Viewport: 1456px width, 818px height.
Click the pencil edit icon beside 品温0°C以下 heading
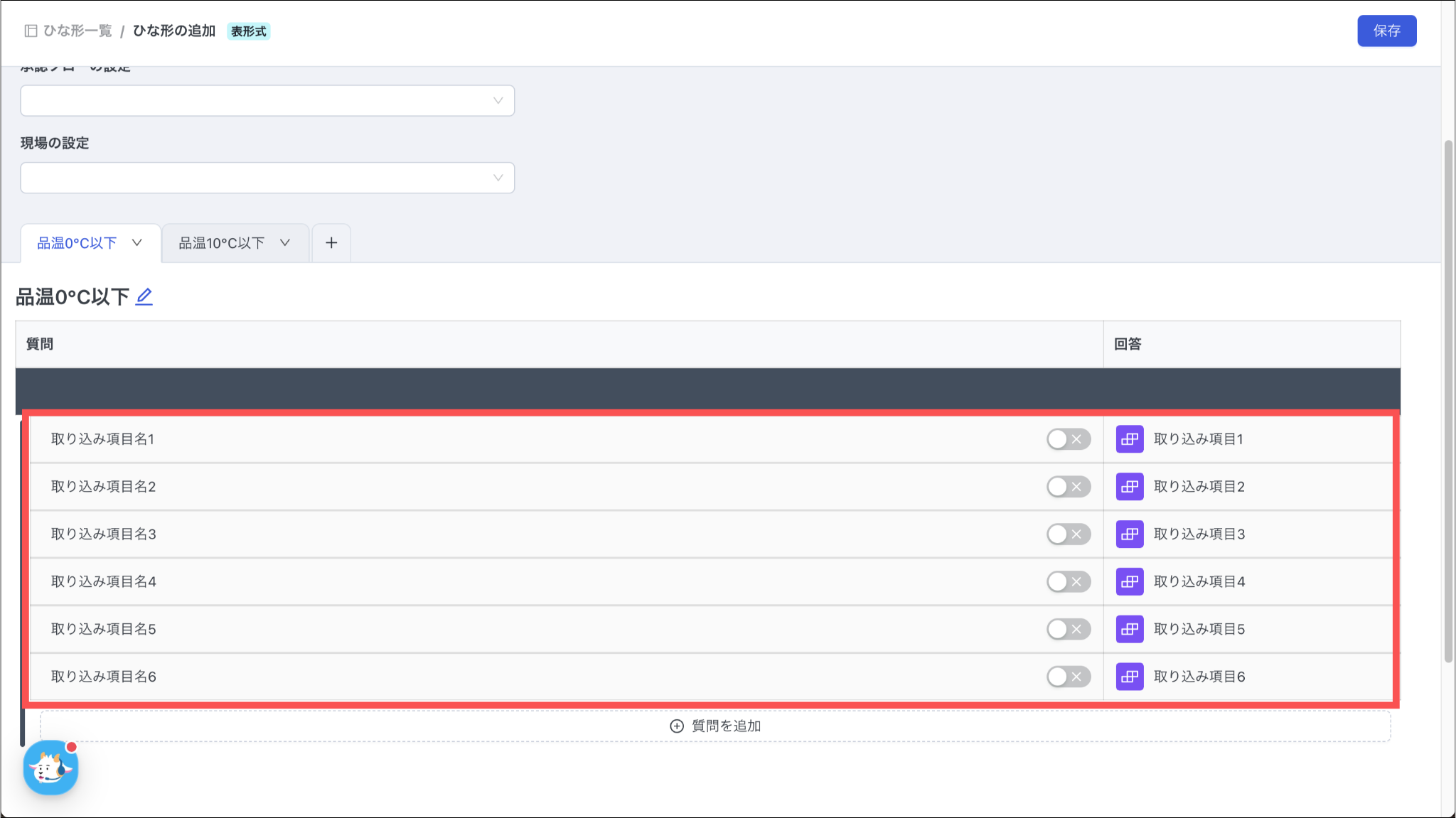tap(144, 296)
